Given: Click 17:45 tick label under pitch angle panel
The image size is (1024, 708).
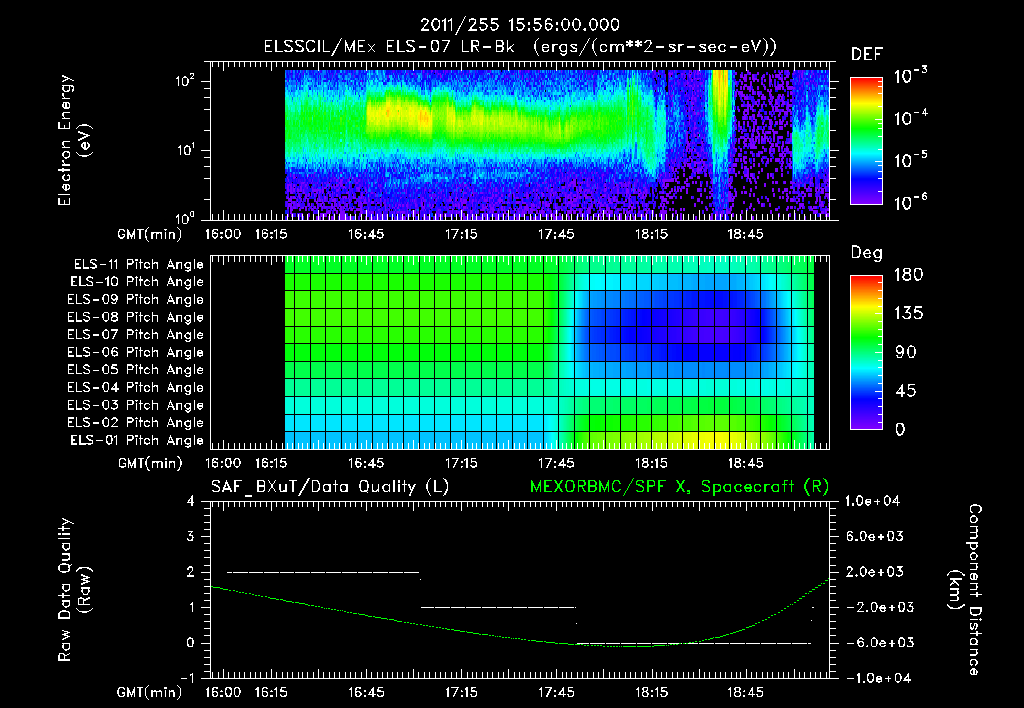Looking at the screenshot, I should click(x=556, y=463).
